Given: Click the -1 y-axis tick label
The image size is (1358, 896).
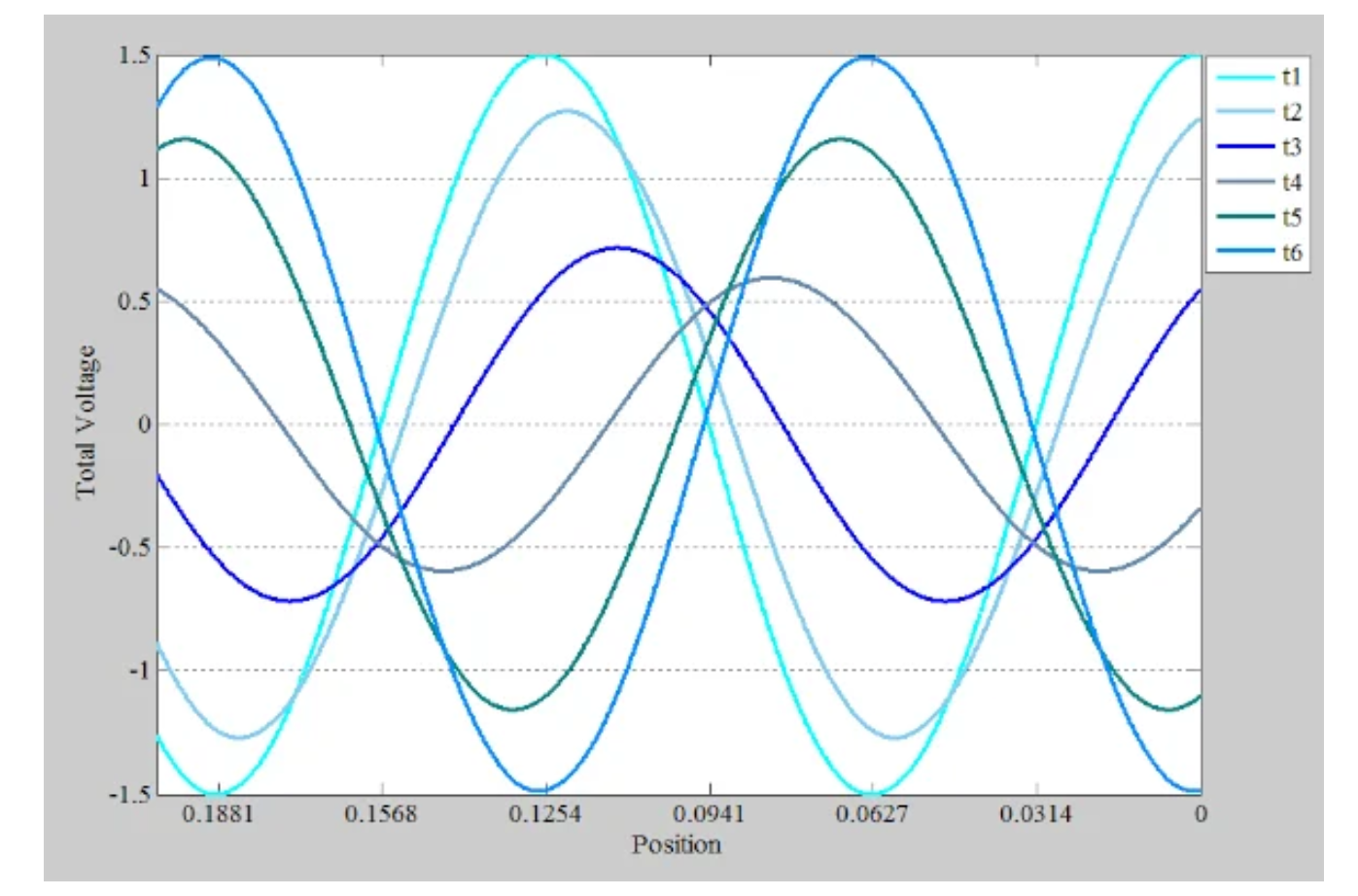Looking at the screenshot, I should (x=139, y=671).
